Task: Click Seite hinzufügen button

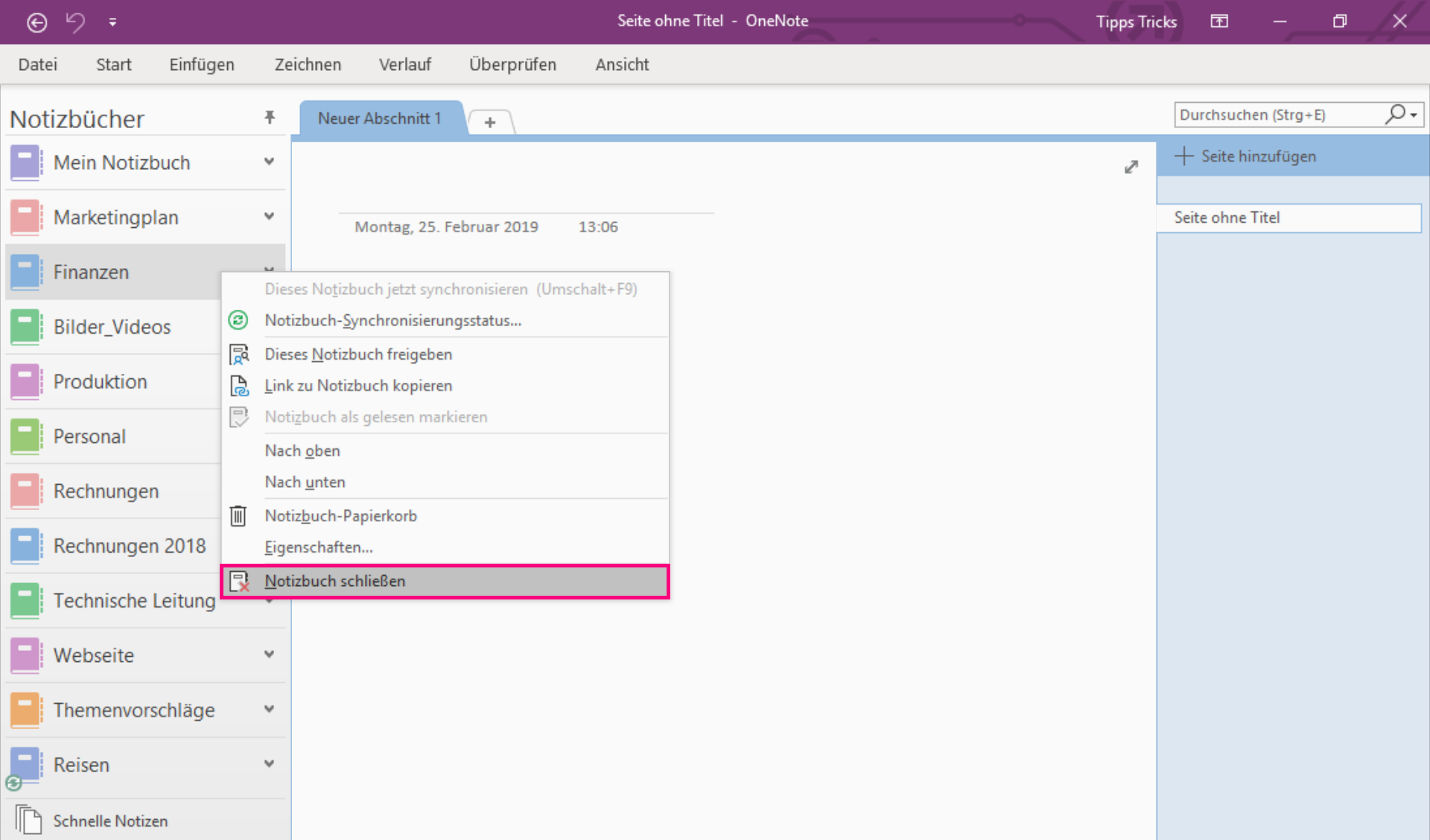Action: click(1247, 156)
